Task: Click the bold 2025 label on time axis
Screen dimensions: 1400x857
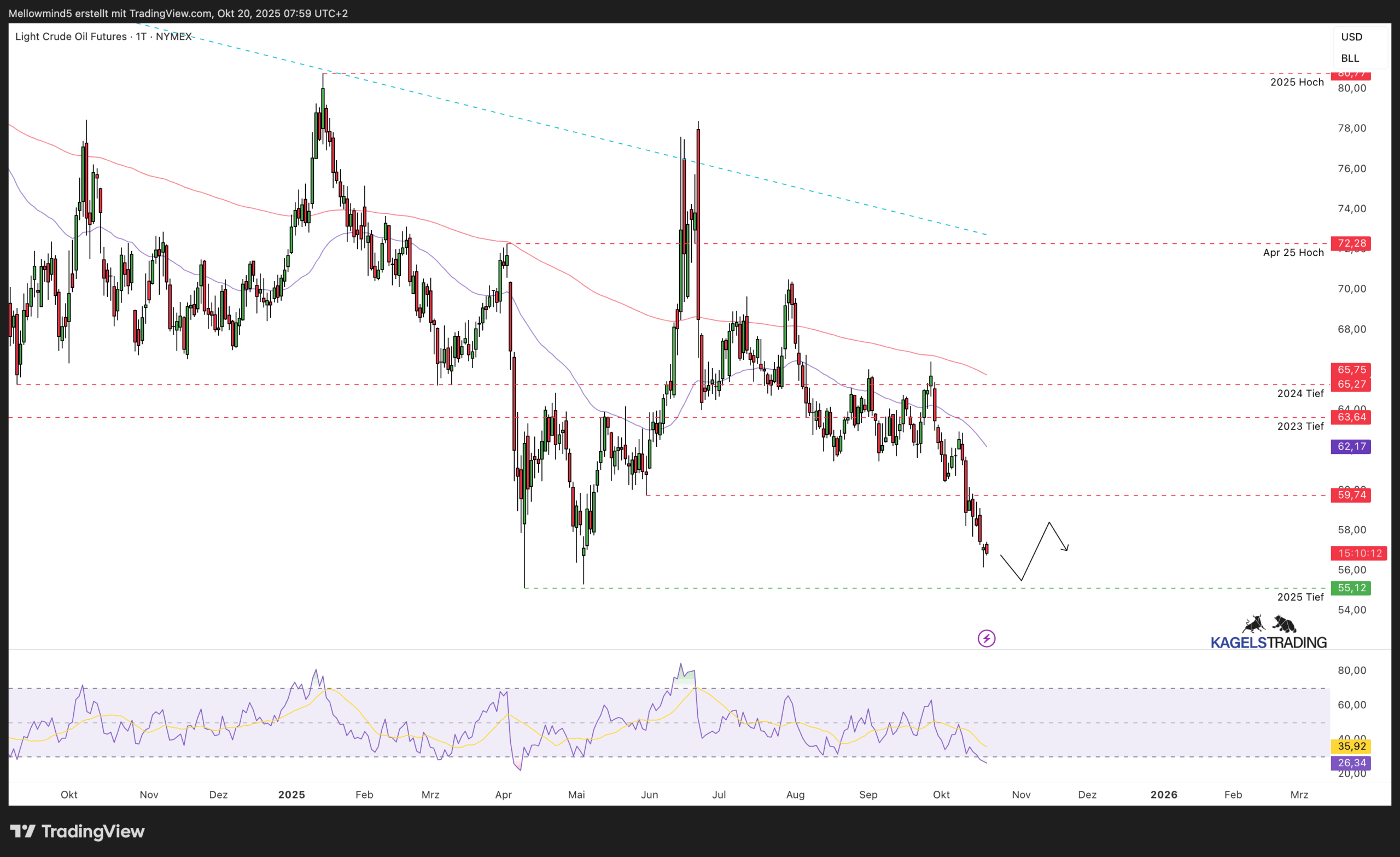Action: tap(291, 795)
